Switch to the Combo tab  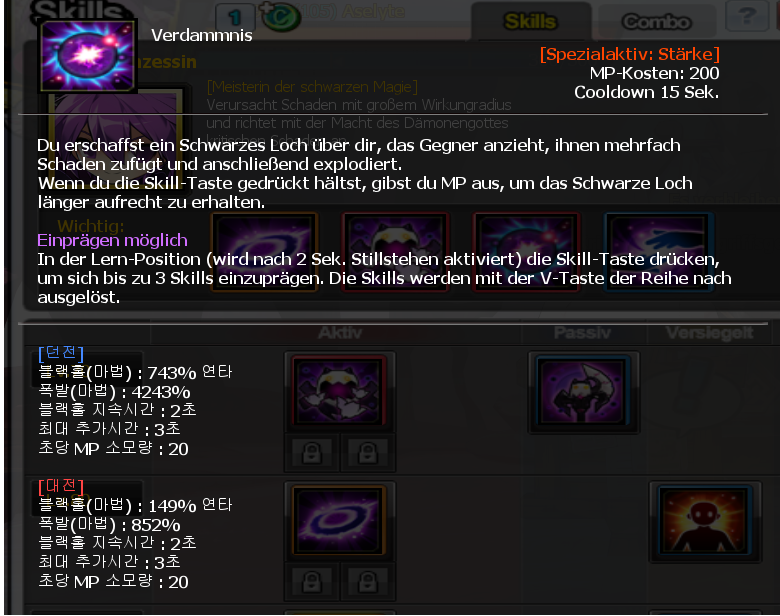pyautogui.click(x=656, y=21)
